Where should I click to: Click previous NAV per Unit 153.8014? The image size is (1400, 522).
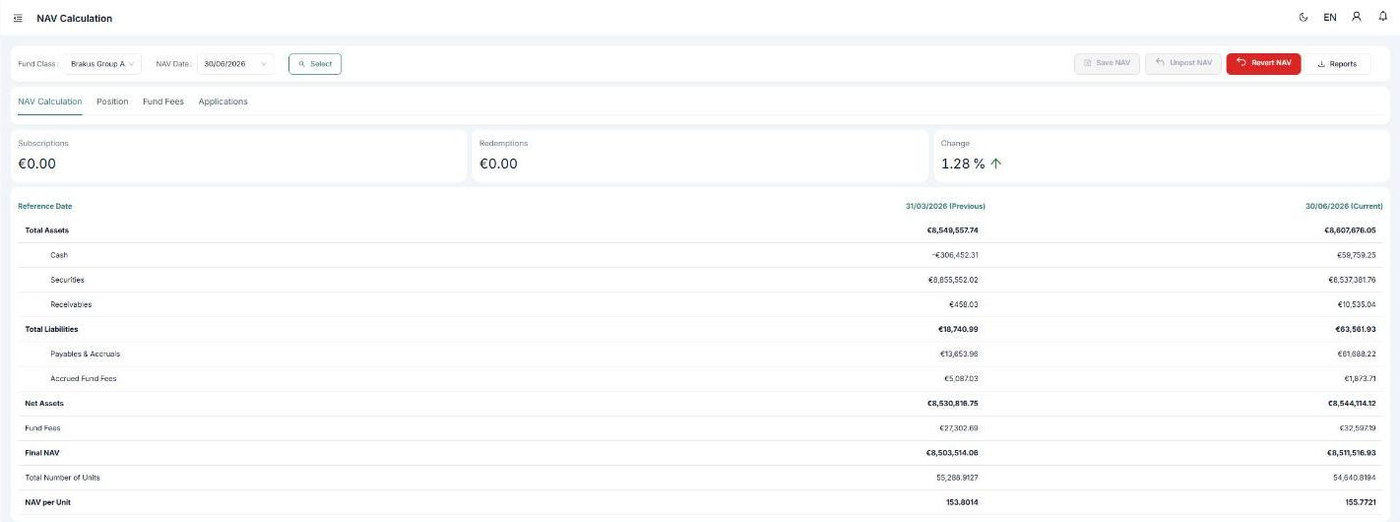962,502
